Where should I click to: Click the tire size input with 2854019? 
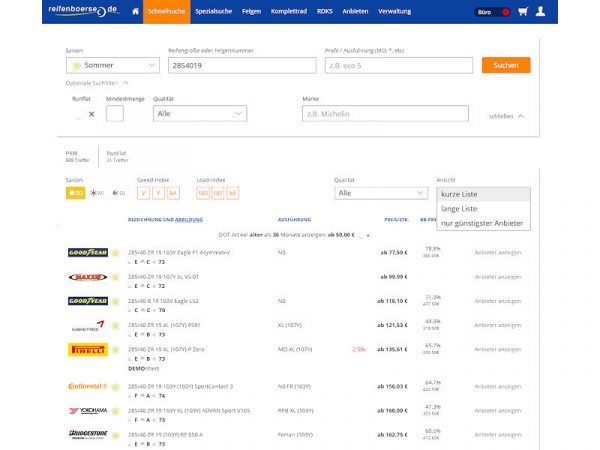[x=242, y=65]
